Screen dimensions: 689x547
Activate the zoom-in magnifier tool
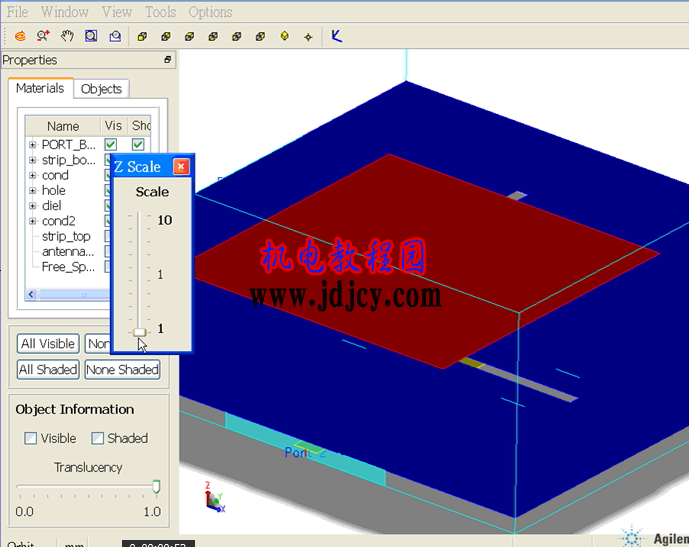pos(43,36)
